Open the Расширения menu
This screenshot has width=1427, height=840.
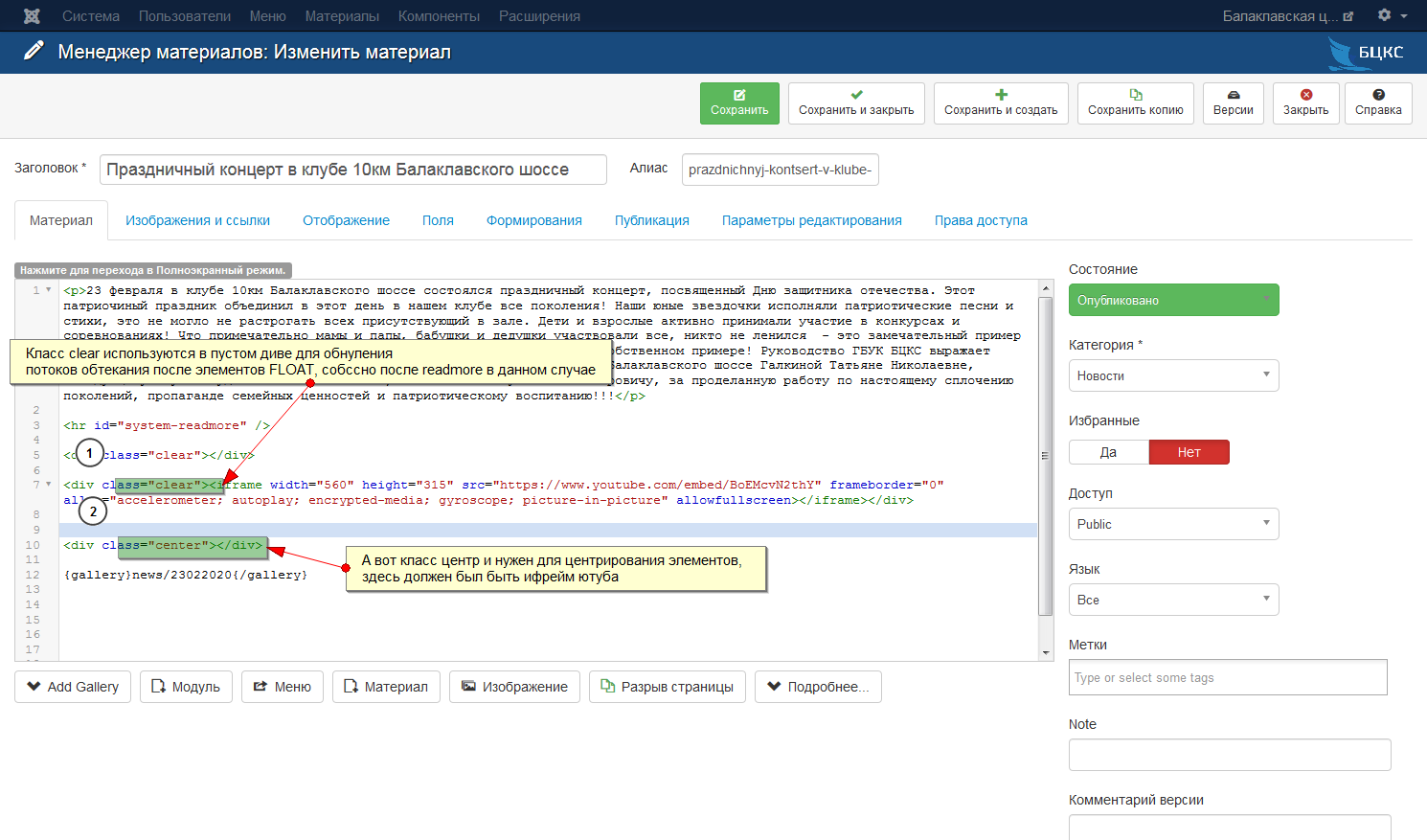point(539,16)
